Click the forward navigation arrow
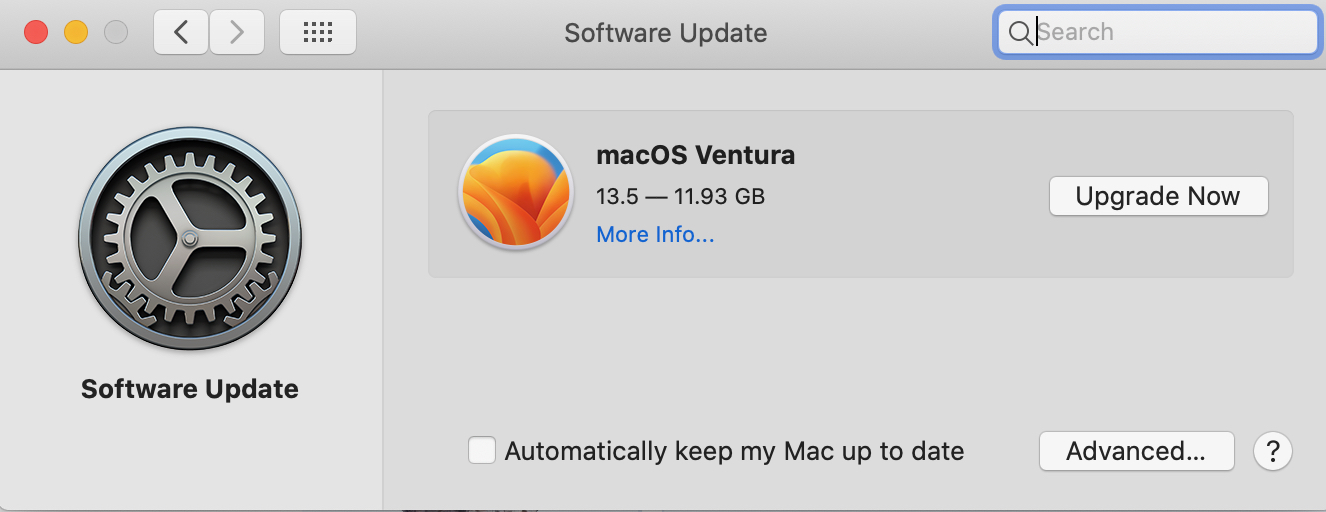1326x512 pixels. click(x=237, y=33)
